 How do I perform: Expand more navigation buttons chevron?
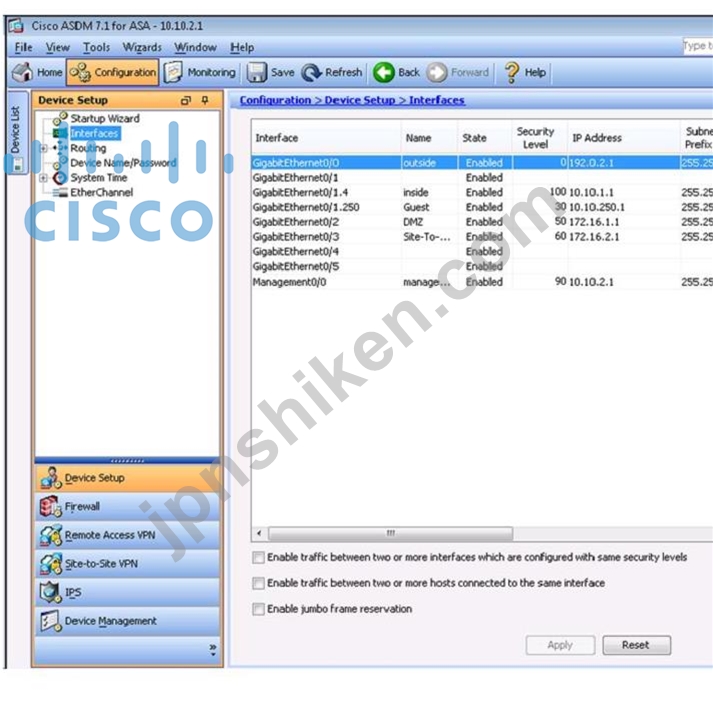click(212, 649)
